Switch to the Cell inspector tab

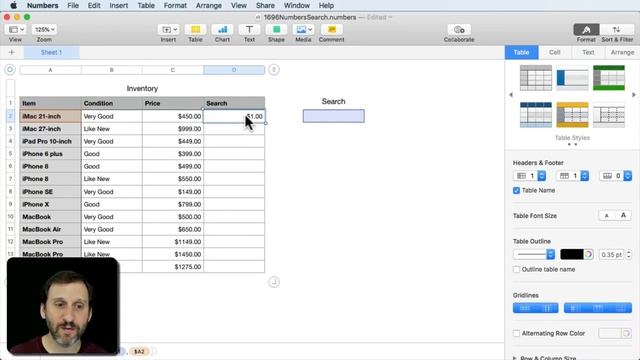tap(554, 52)
